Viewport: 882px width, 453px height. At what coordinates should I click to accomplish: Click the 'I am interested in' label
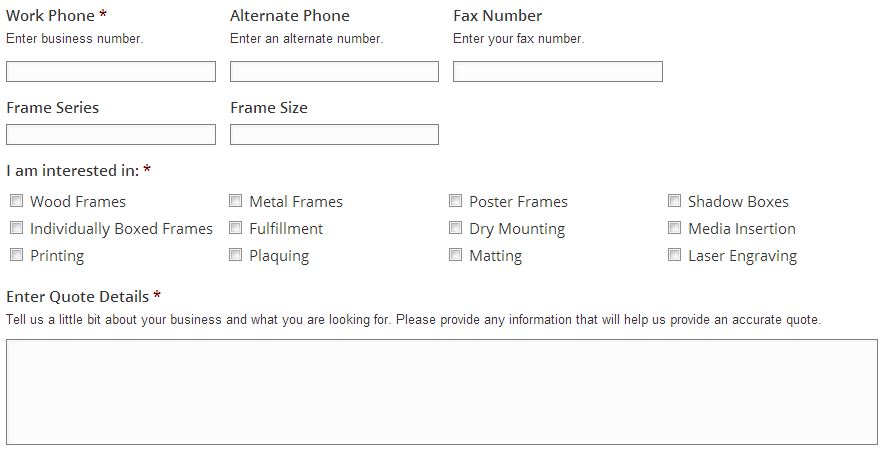click(72, 170)
